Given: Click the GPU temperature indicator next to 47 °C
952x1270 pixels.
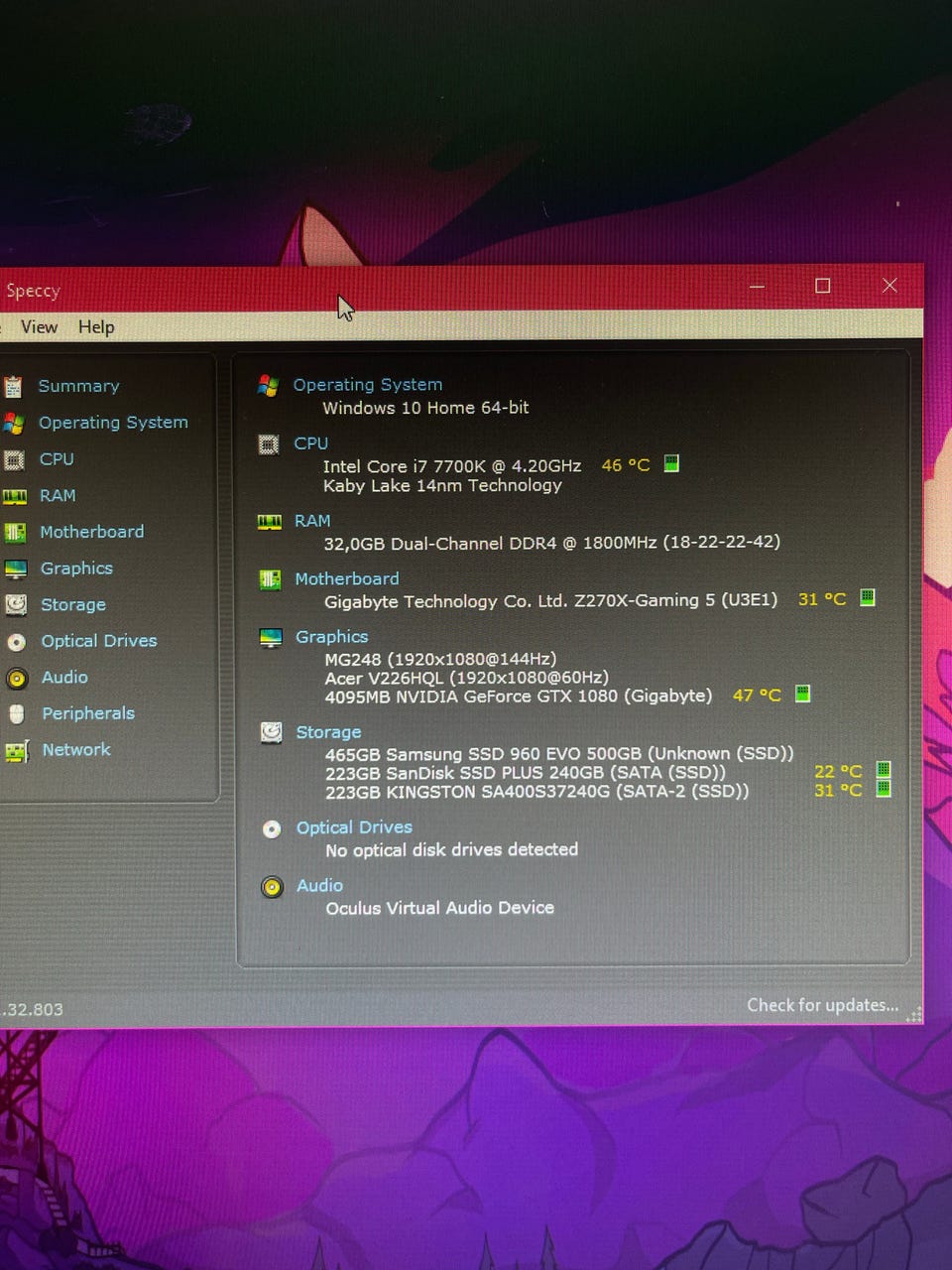Looking at the screenshot, I should click(803, 694).
